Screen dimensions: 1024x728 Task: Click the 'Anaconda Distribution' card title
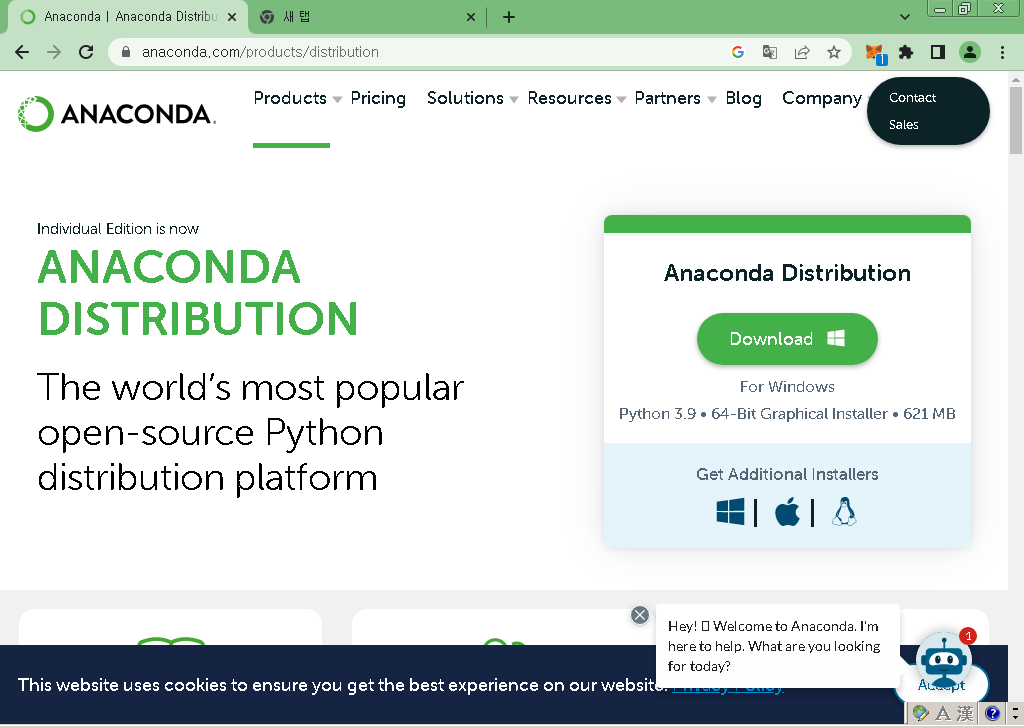pos(787,273)
